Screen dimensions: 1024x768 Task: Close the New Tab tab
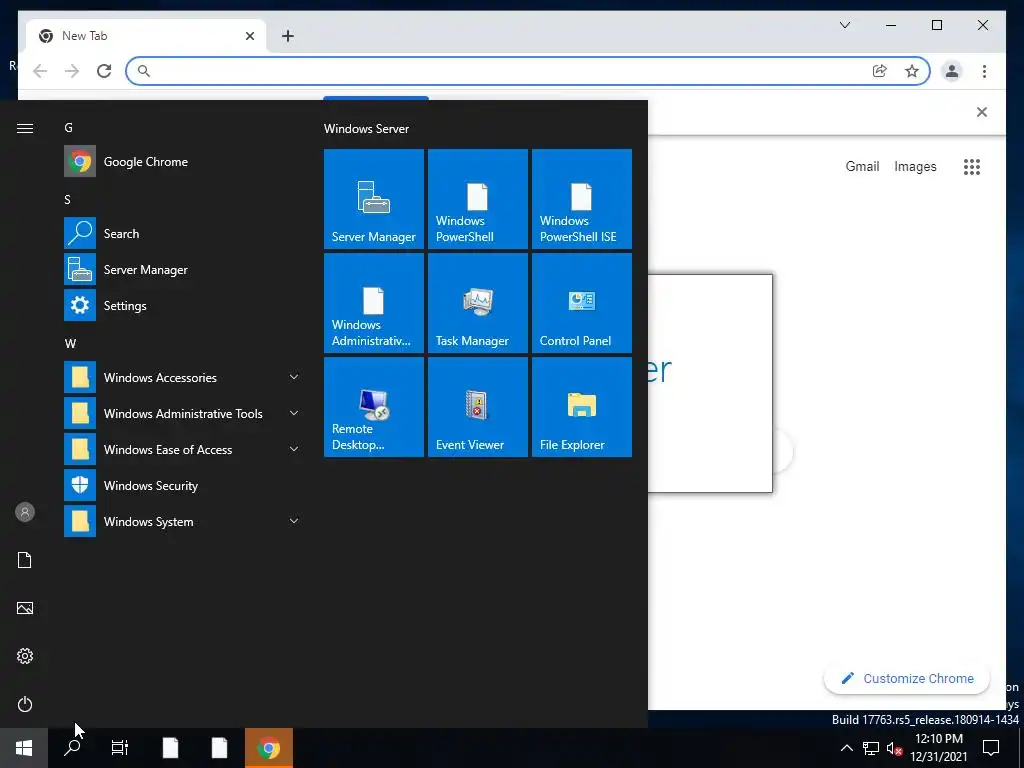point(249,36)
